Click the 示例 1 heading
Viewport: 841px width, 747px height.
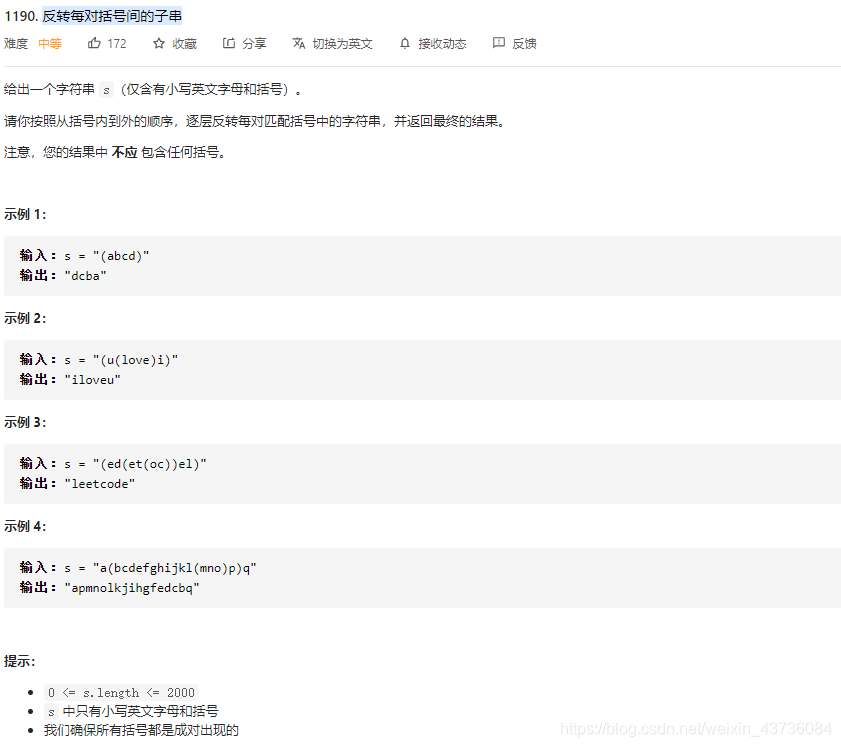pyautogui.click(x=25, y=215)
